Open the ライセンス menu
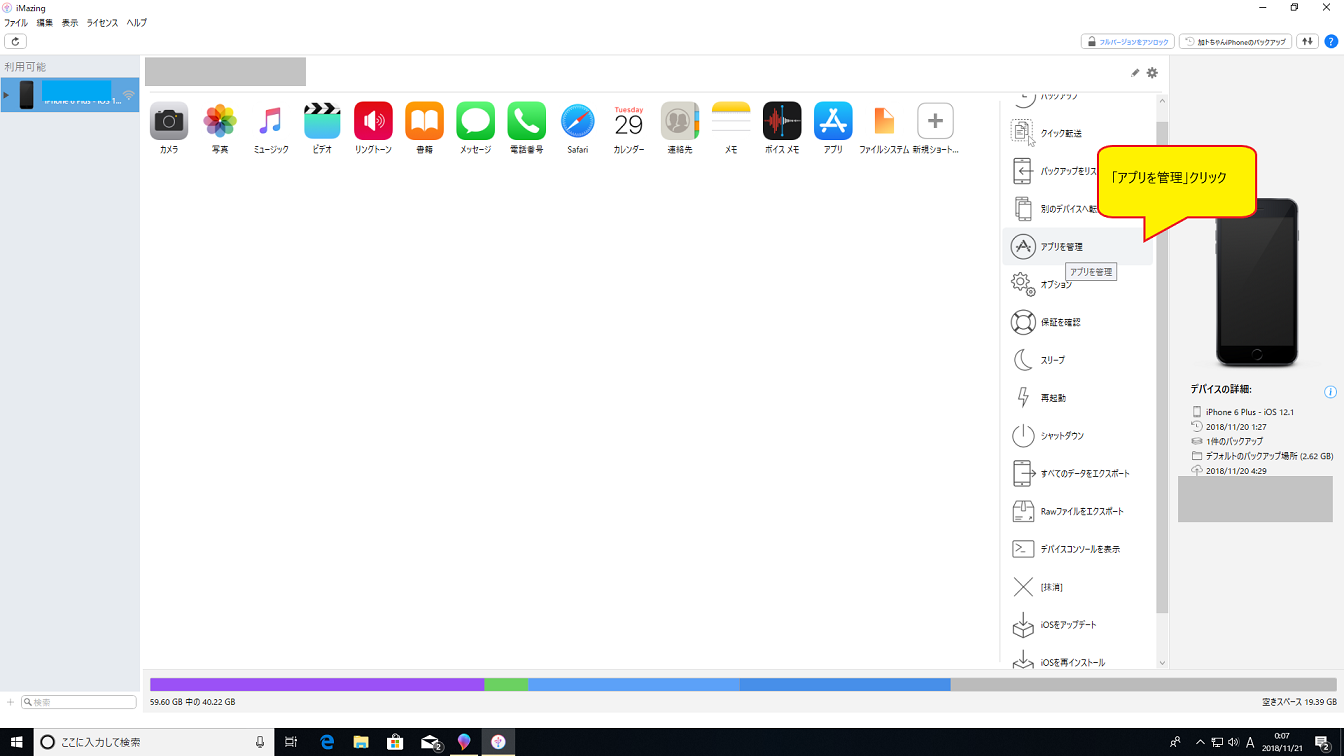1344x756 pixels. tap(102, 23)
